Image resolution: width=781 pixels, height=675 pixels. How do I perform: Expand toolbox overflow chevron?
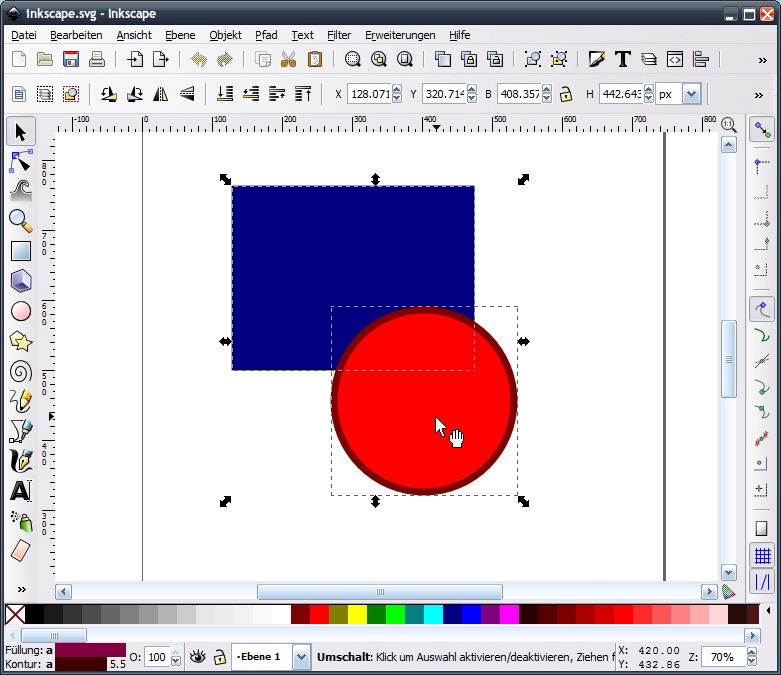click(x=21, y=589)
